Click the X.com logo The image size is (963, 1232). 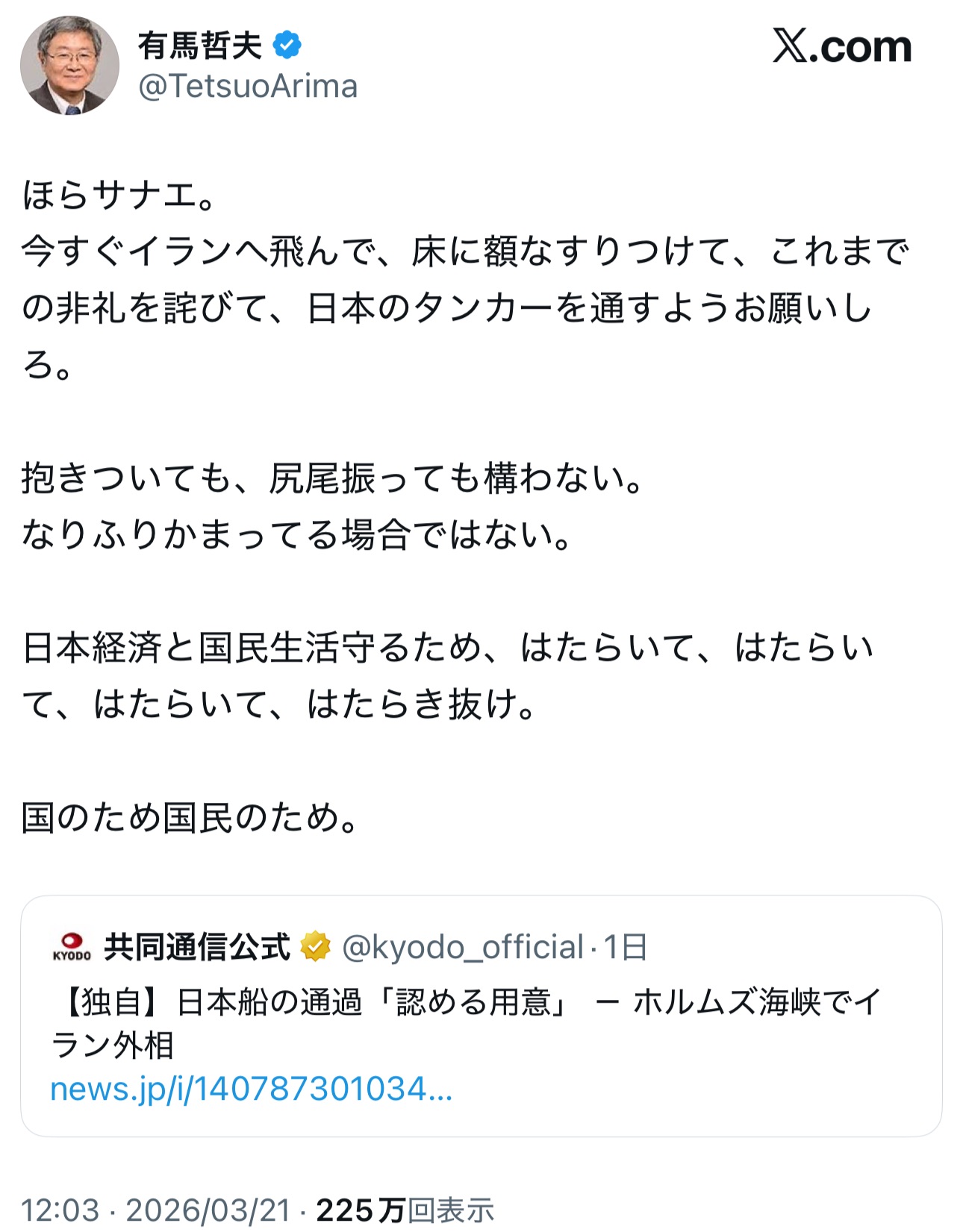(x=841, y=47)
